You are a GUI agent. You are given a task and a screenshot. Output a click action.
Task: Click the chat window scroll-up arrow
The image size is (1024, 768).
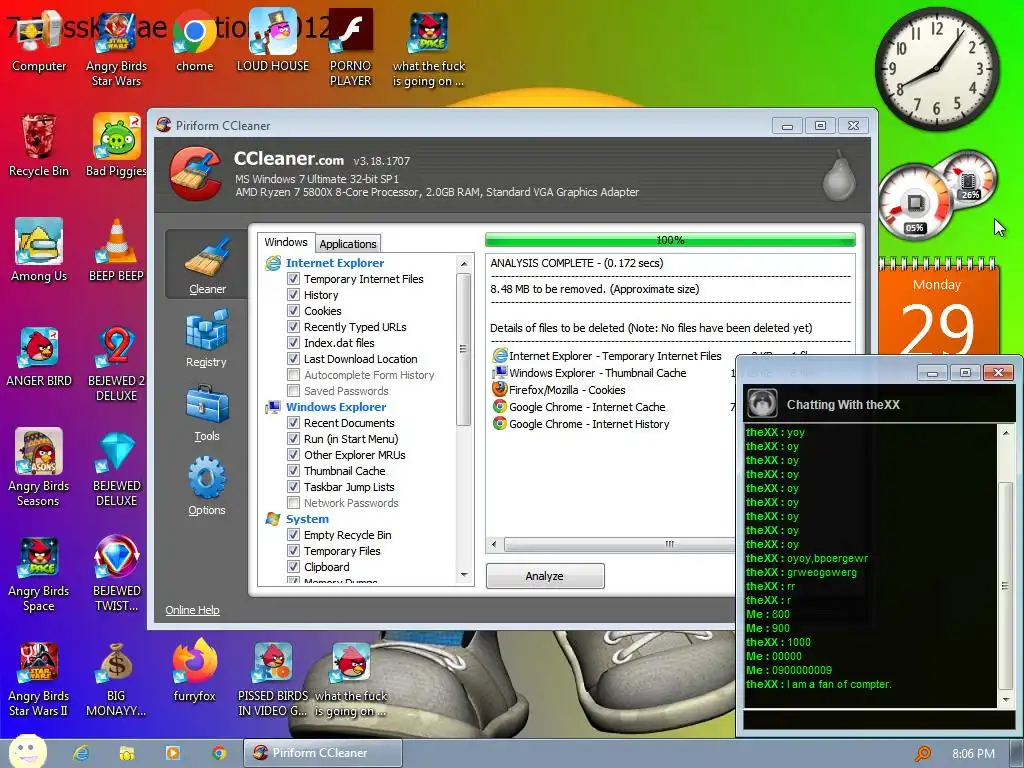pos(1006,433)
